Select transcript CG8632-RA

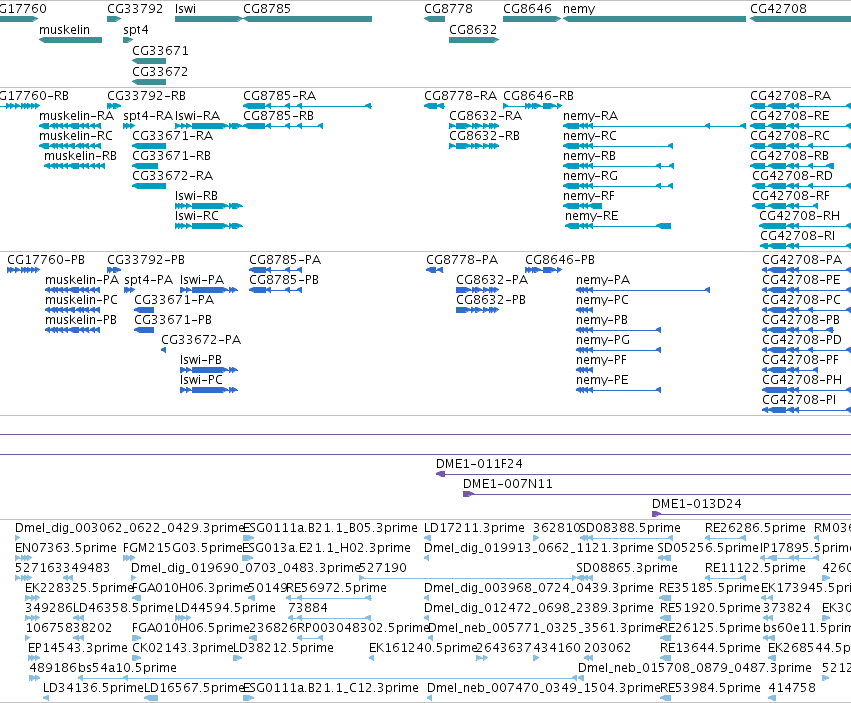[x=486, y=116]
